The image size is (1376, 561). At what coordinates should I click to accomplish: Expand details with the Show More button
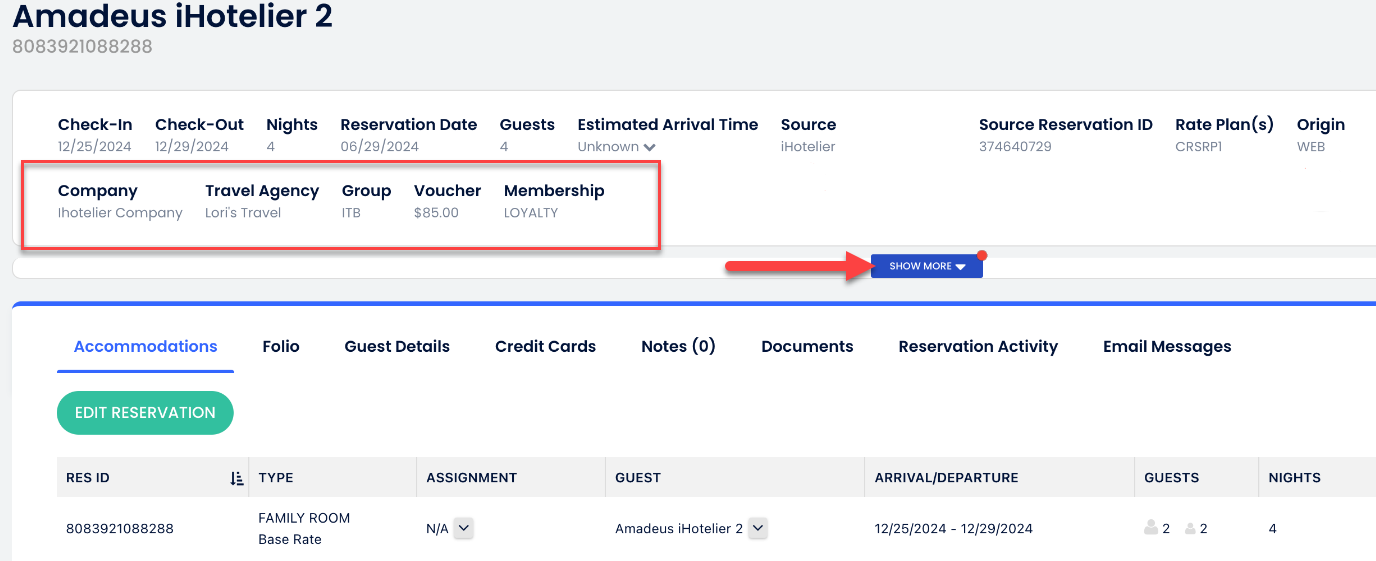tap(927, 266)
